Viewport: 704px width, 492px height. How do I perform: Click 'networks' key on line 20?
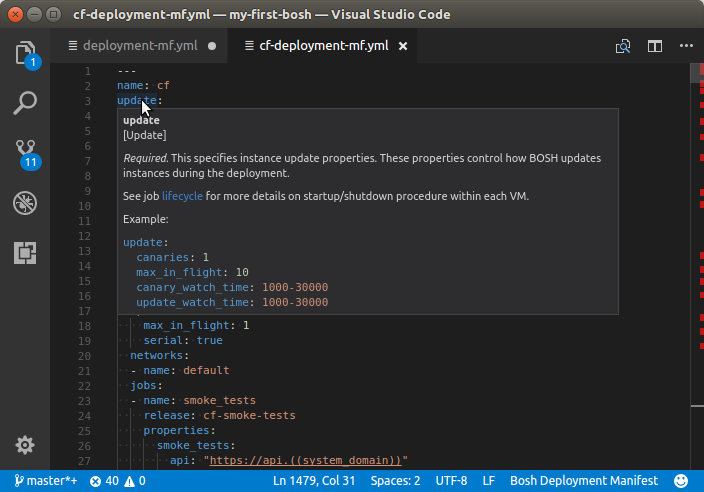(x=156, y=355)
